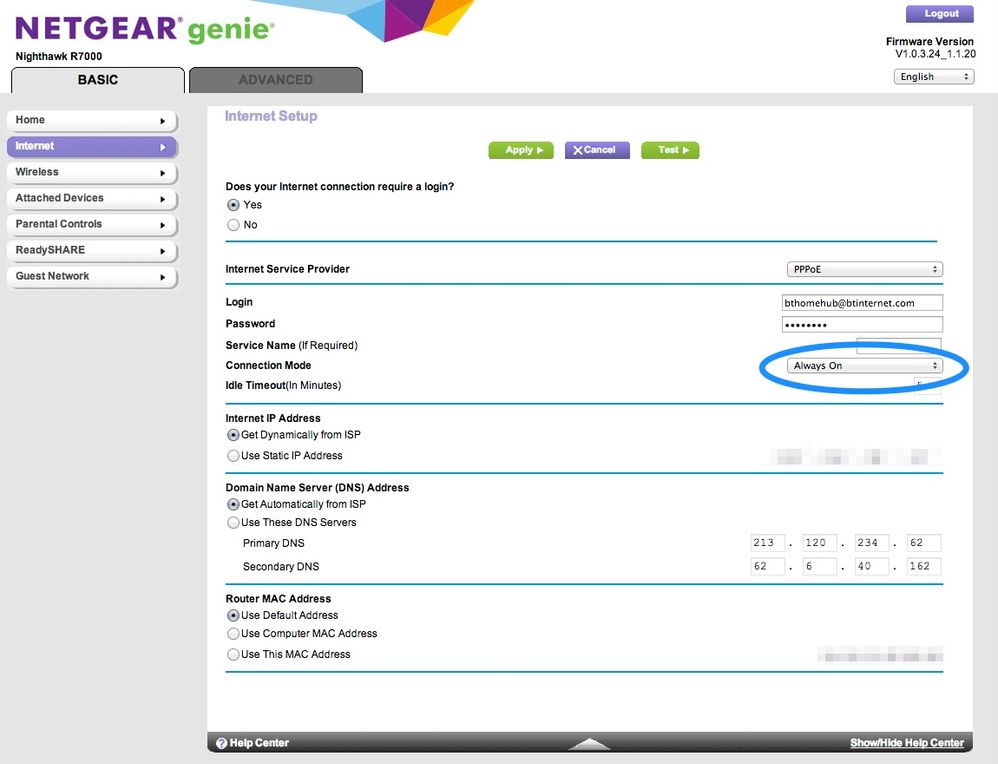Expand the help panel using the center up arrow
The height and width of the screenshot is (764, 998).
[589, 744]
